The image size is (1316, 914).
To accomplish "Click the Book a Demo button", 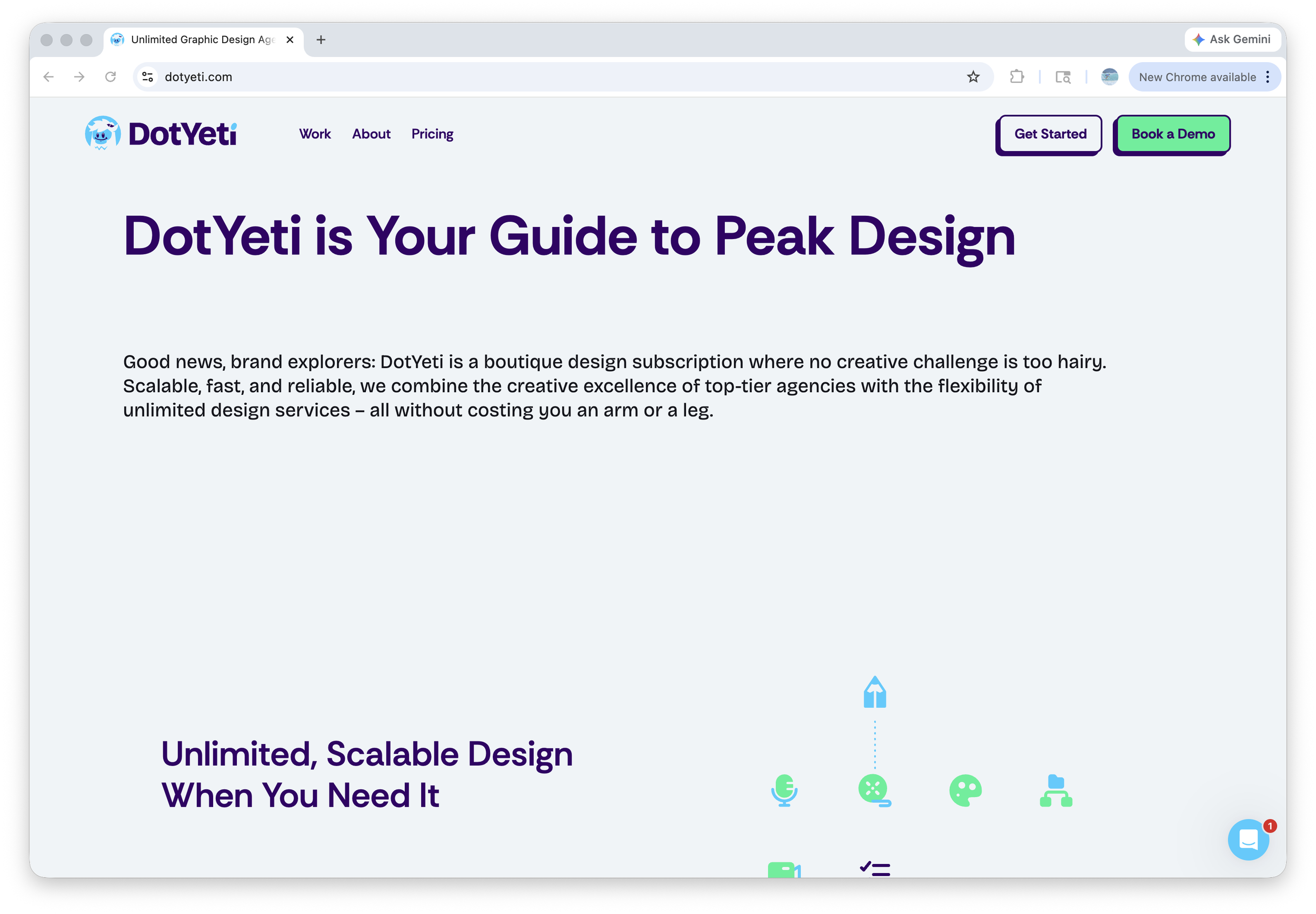I will click(1172, 134).
